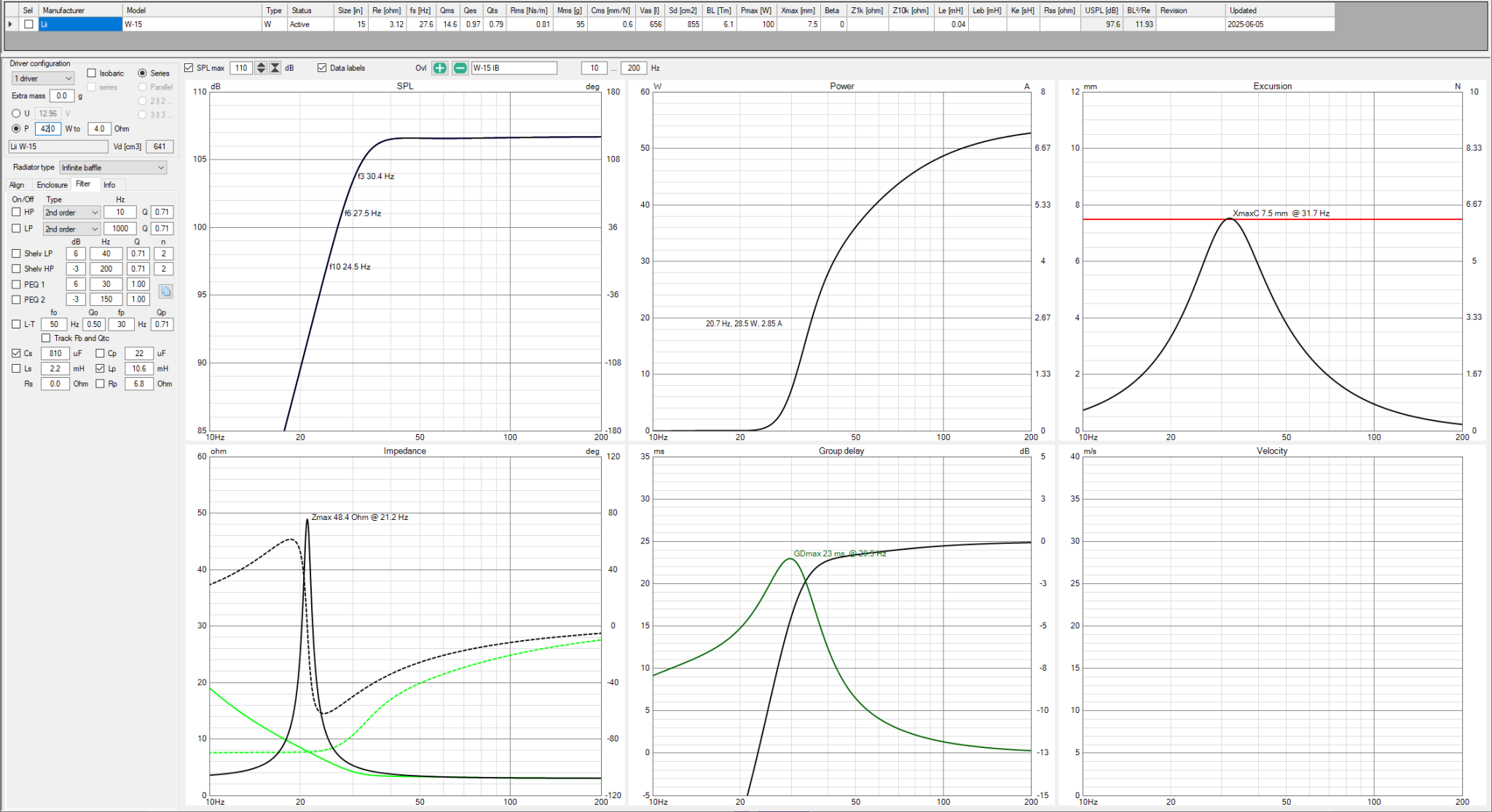Click the XmaxC 7.5 mm data label
Viewport: 1492px width, 812px height.
coord(1281,213)
